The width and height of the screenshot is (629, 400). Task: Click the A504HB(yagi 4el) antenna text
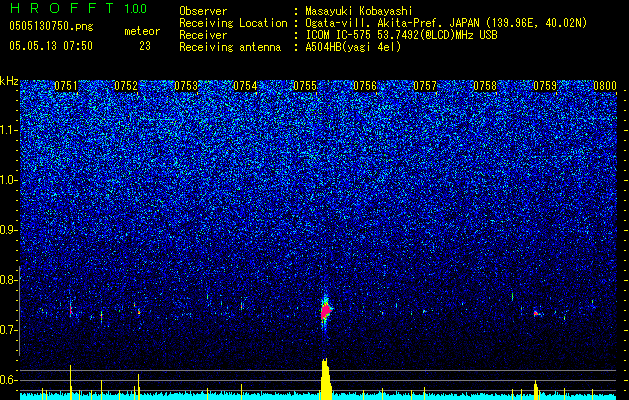(x=353, y=47)
